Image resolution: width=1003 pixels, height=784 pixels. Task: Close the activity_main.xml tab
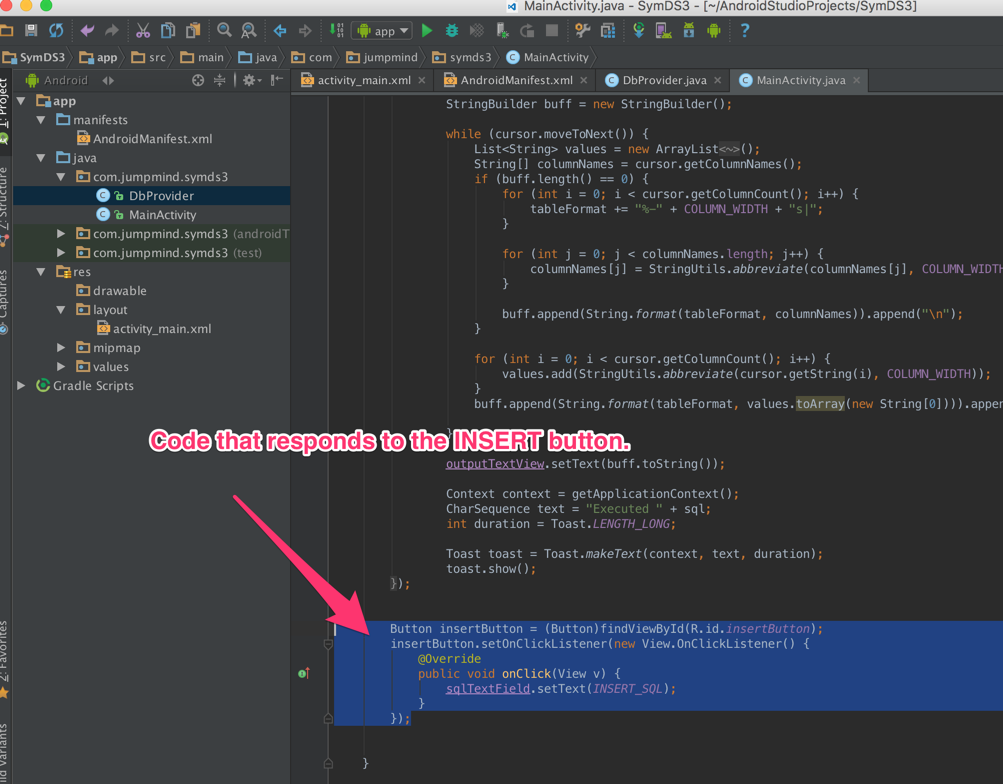coord(422,81)
